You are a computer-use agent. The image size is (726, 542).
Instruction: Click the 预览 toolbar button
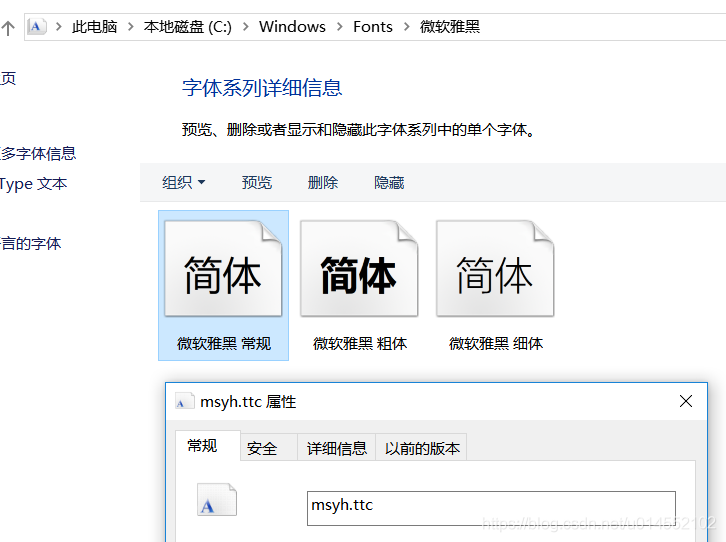tap(257, 182)
